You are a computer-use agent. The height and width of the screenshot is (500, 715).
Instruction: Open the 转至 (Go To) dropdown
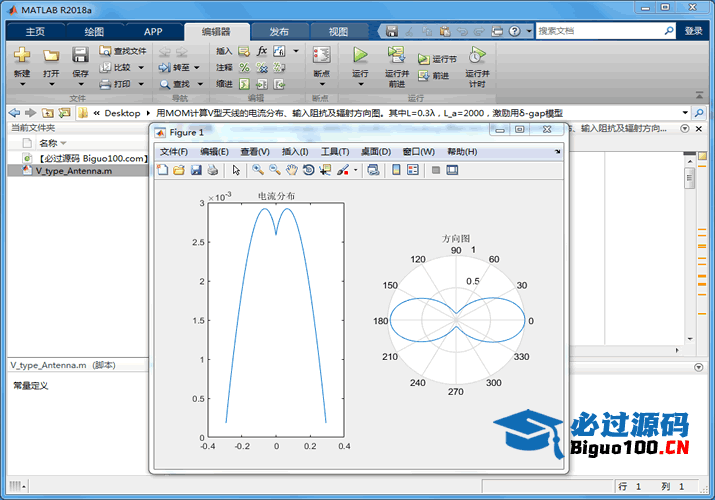click(x=197, y=67)
